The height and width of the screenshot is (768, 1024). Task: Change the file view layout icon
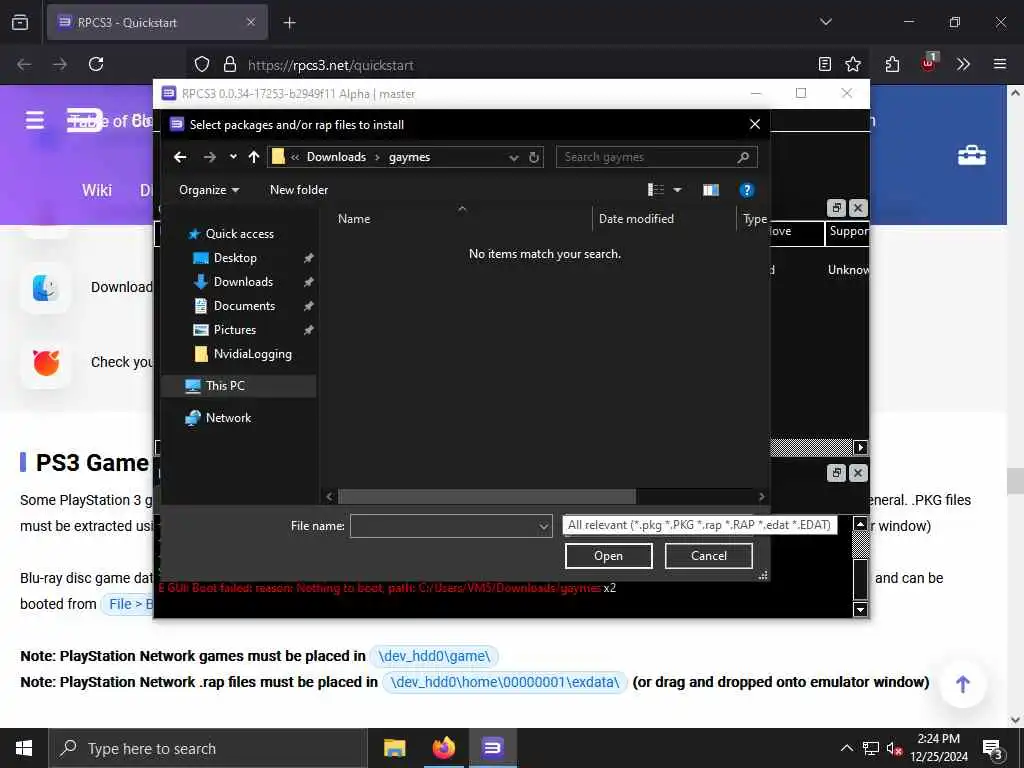click(656, 190)
